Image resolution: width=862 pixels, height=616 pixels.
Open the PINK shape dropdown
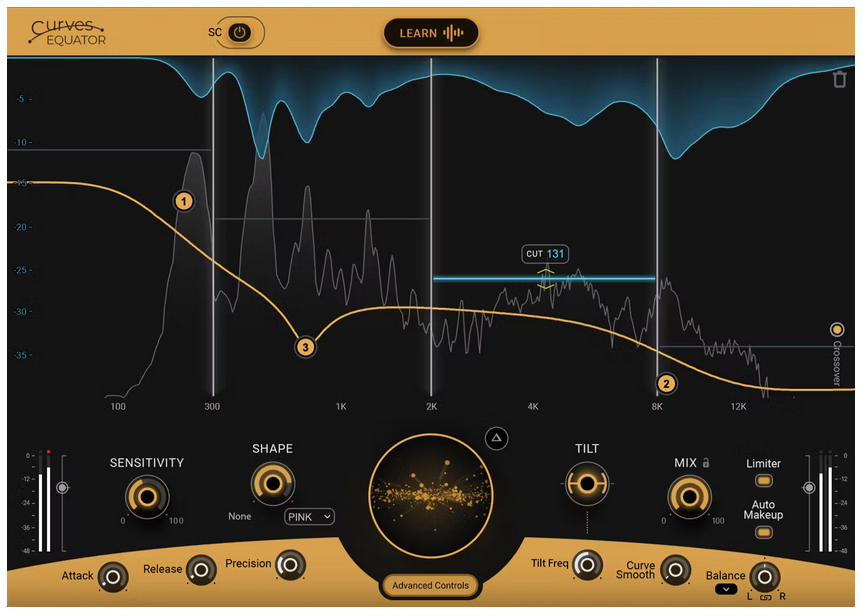(309, 517)
